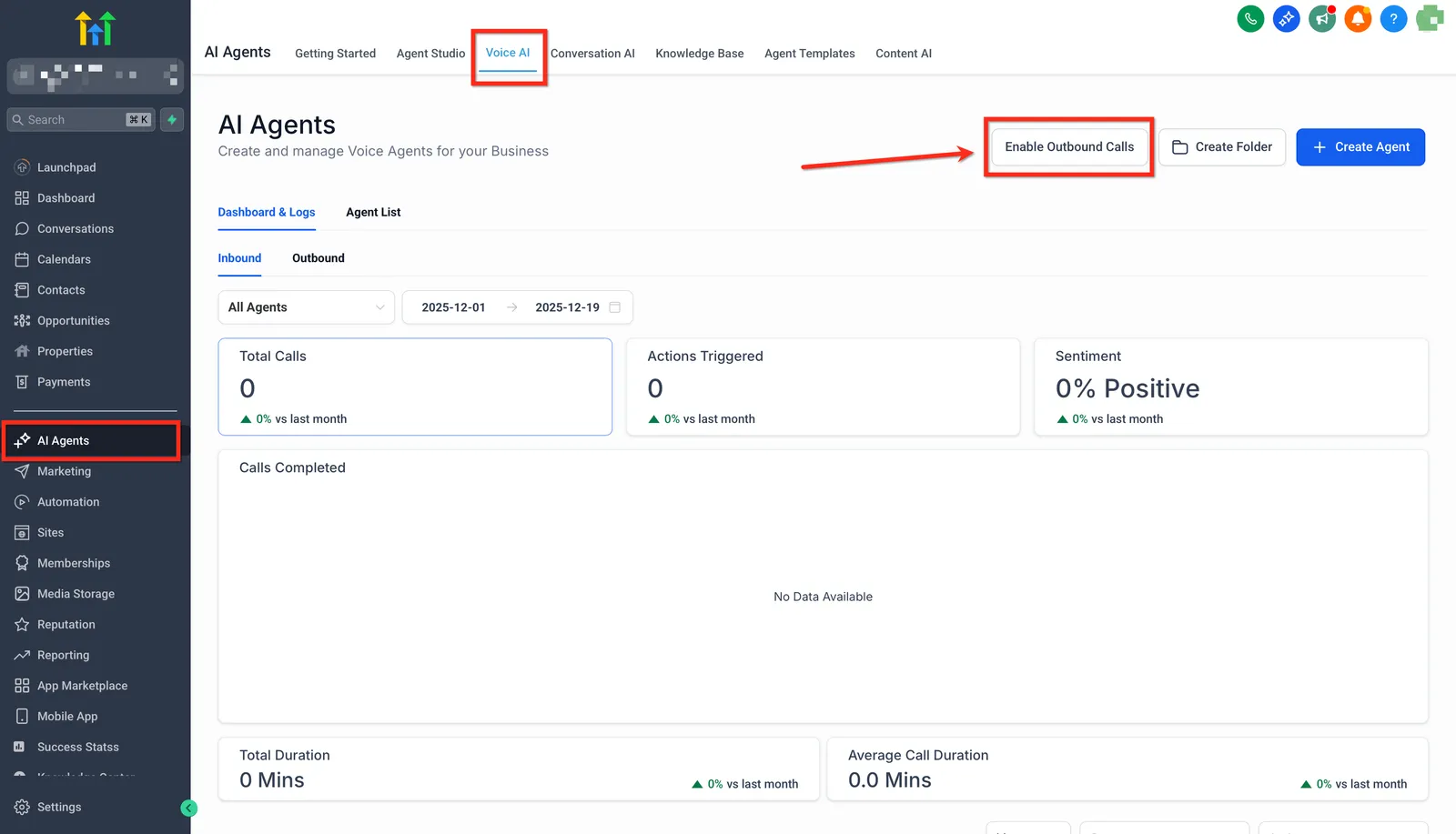Open AI Agents in the sidebar

[x=91, y=441]
